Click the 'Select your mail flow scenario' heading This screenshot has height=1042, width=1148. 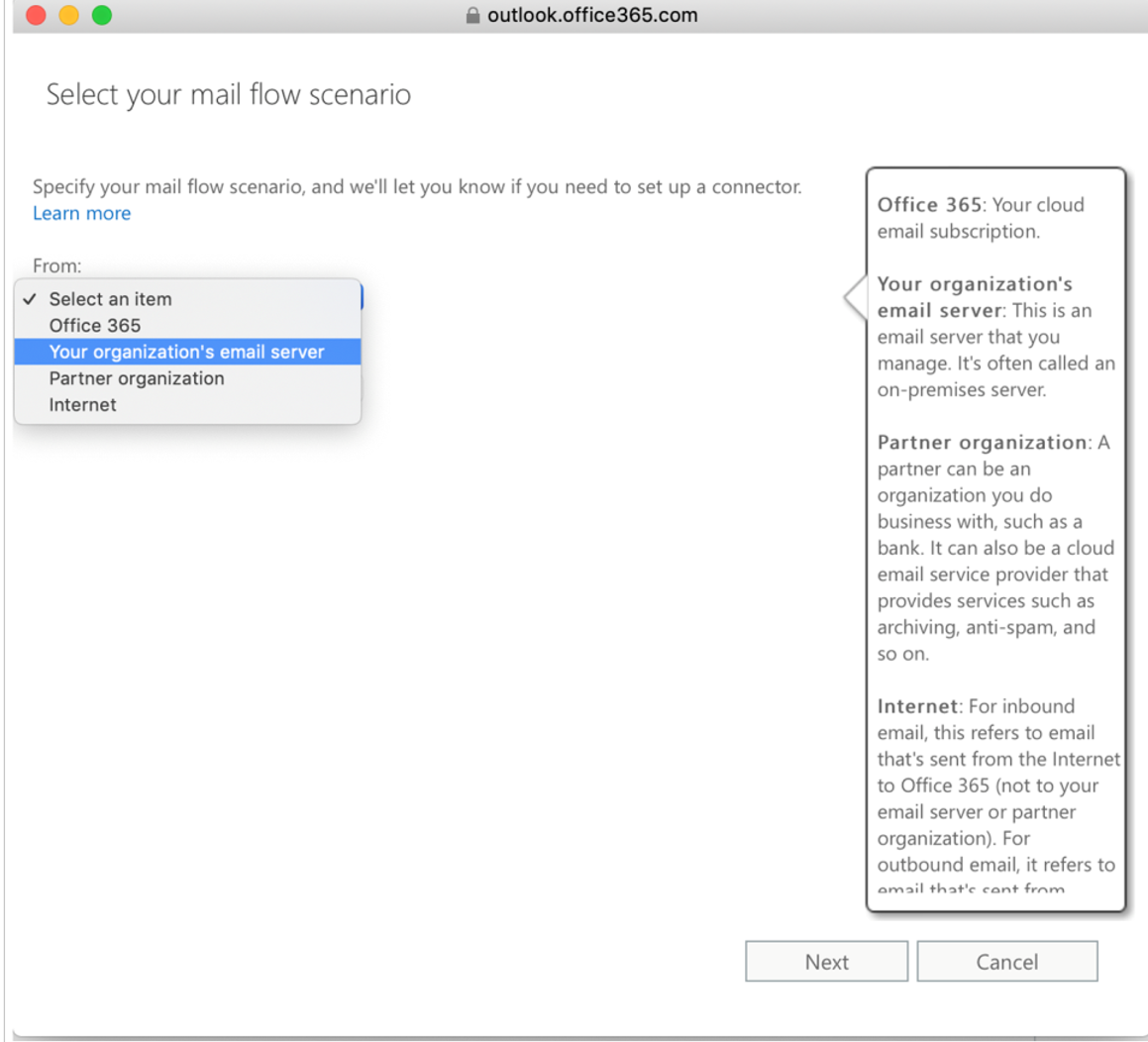click(x=229, y=94)
